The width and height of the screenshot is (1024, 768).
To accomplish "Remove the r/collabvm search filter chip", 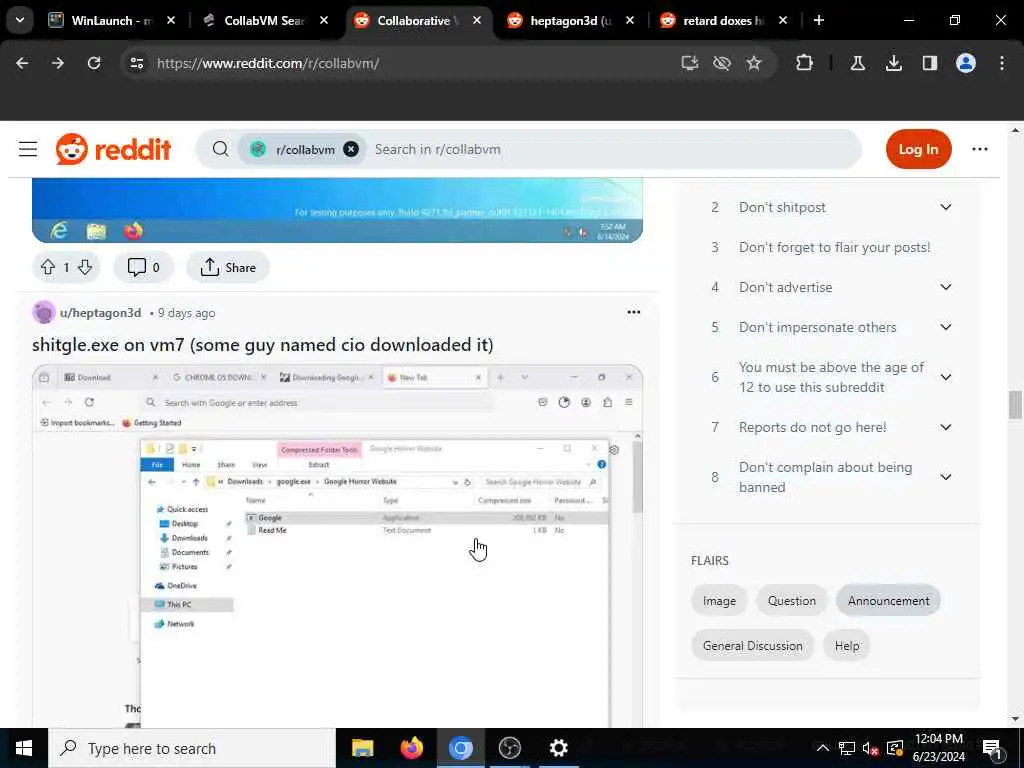I will point(351,149).
